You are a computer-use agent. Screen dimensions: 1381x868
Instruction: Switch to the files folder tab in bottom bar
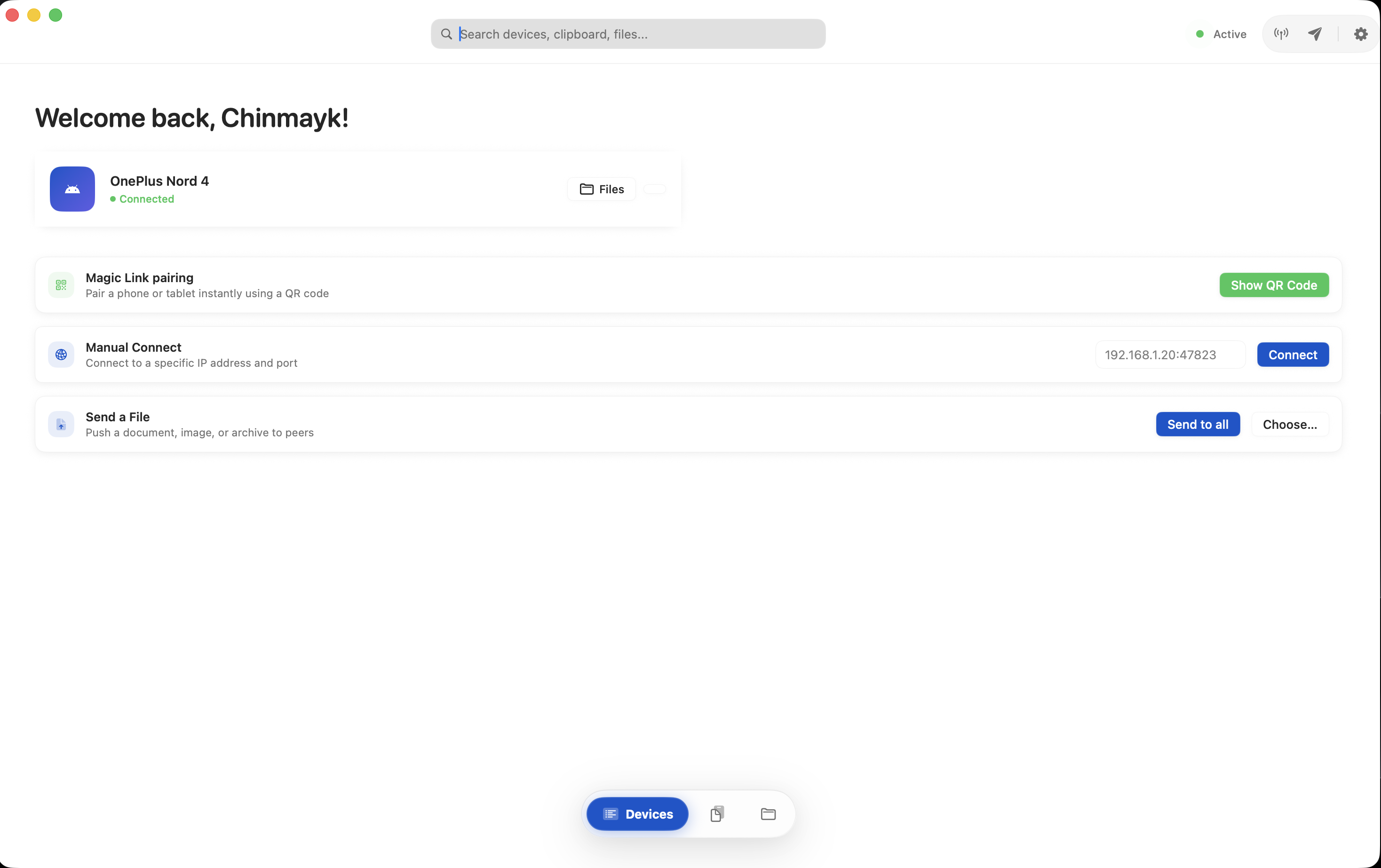point(768,814)
